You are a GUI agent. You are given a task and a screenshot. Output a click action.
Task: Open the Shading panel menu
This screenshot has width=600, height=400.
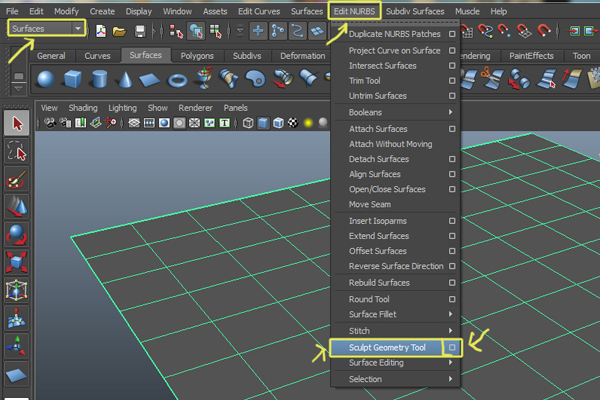pyautogui.click(x=83, y=108)
